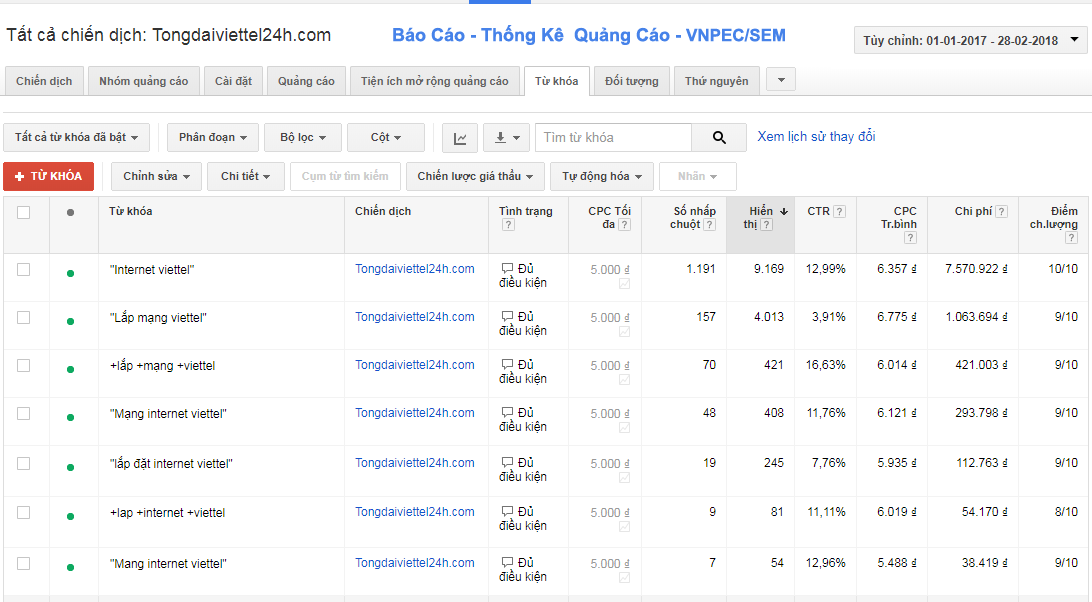Click green status dot for "Mạng internet viettel"

[70, 417]
